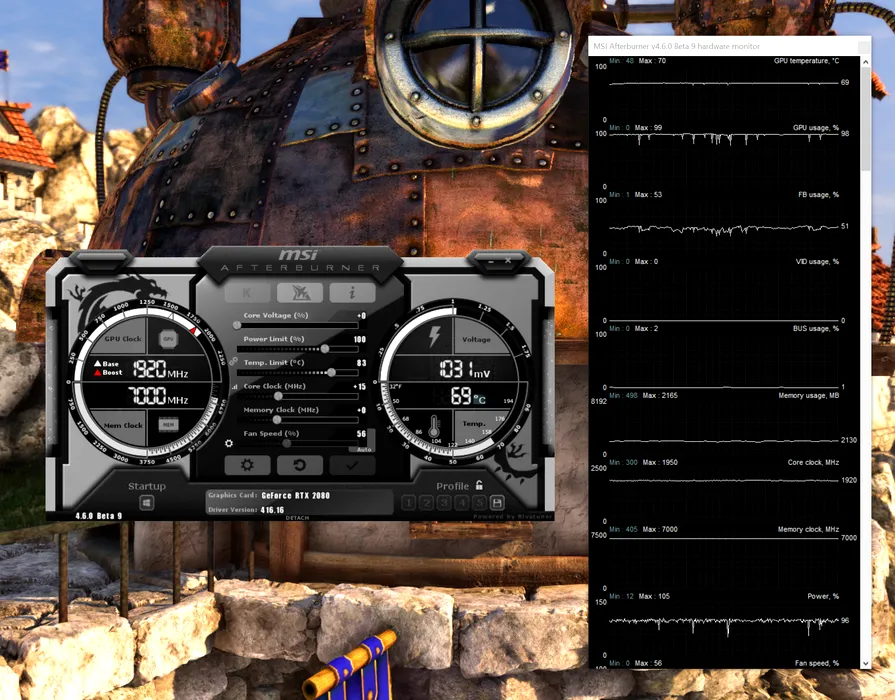Click the 'Memory clock, MHz' graph label
This screenshot has width=895, height=700.
pos(808,529)
